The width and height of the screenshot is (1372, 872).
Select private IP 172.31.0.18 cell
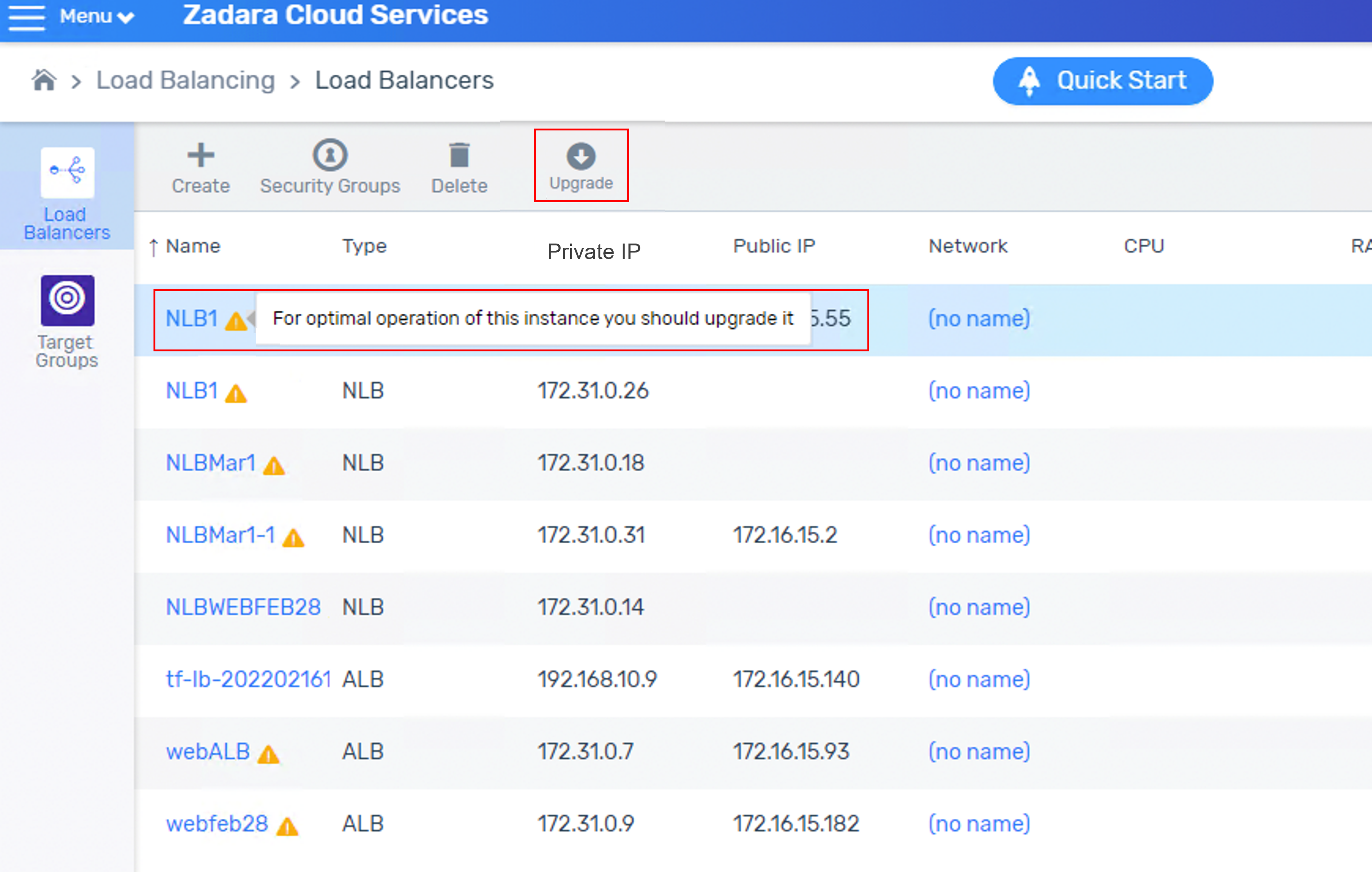[x=591, y=463]
